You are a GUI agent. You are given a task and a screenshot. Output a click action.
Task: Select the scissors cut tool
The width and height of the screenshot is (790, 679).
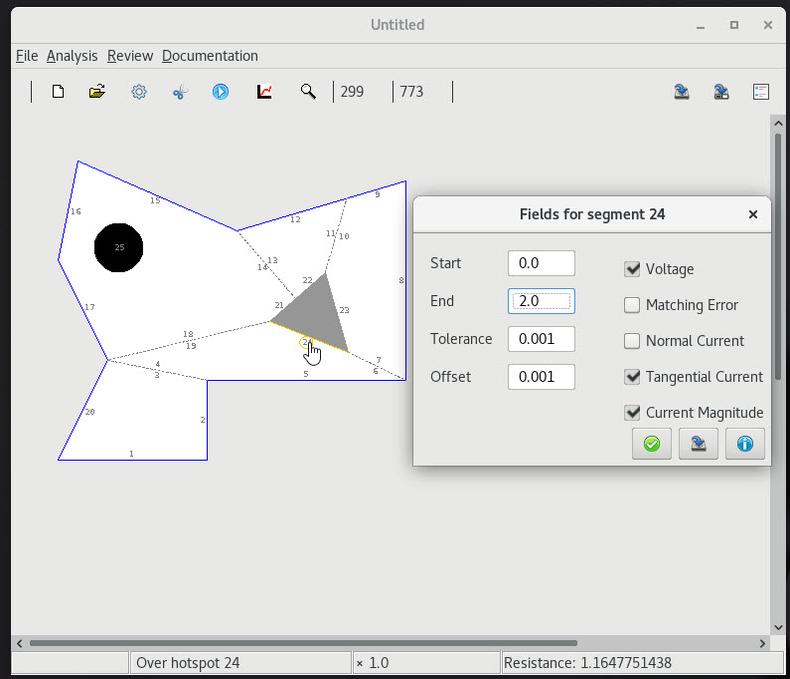tap(180, 92)
